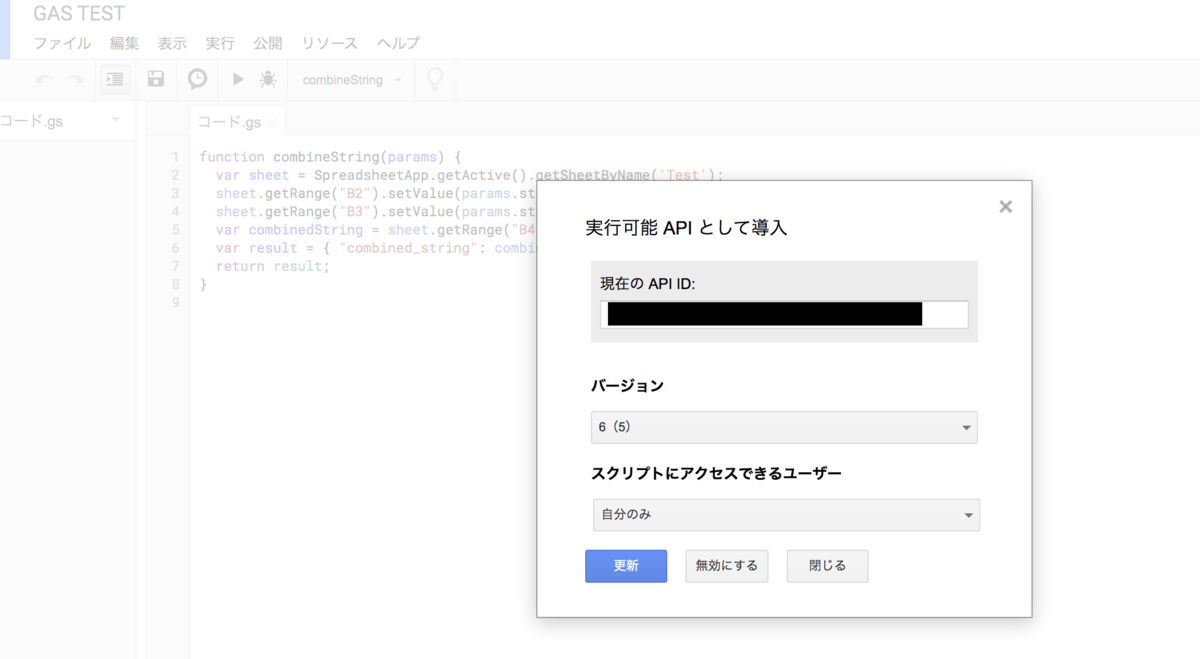This screenshot has width=1200, height=659.
Task: Open the リソース menu
Action: (330, 43)
